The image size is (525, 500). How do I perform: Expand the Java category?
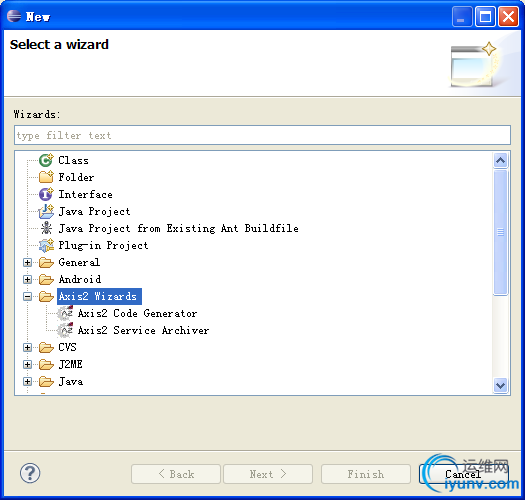[27, 381]
